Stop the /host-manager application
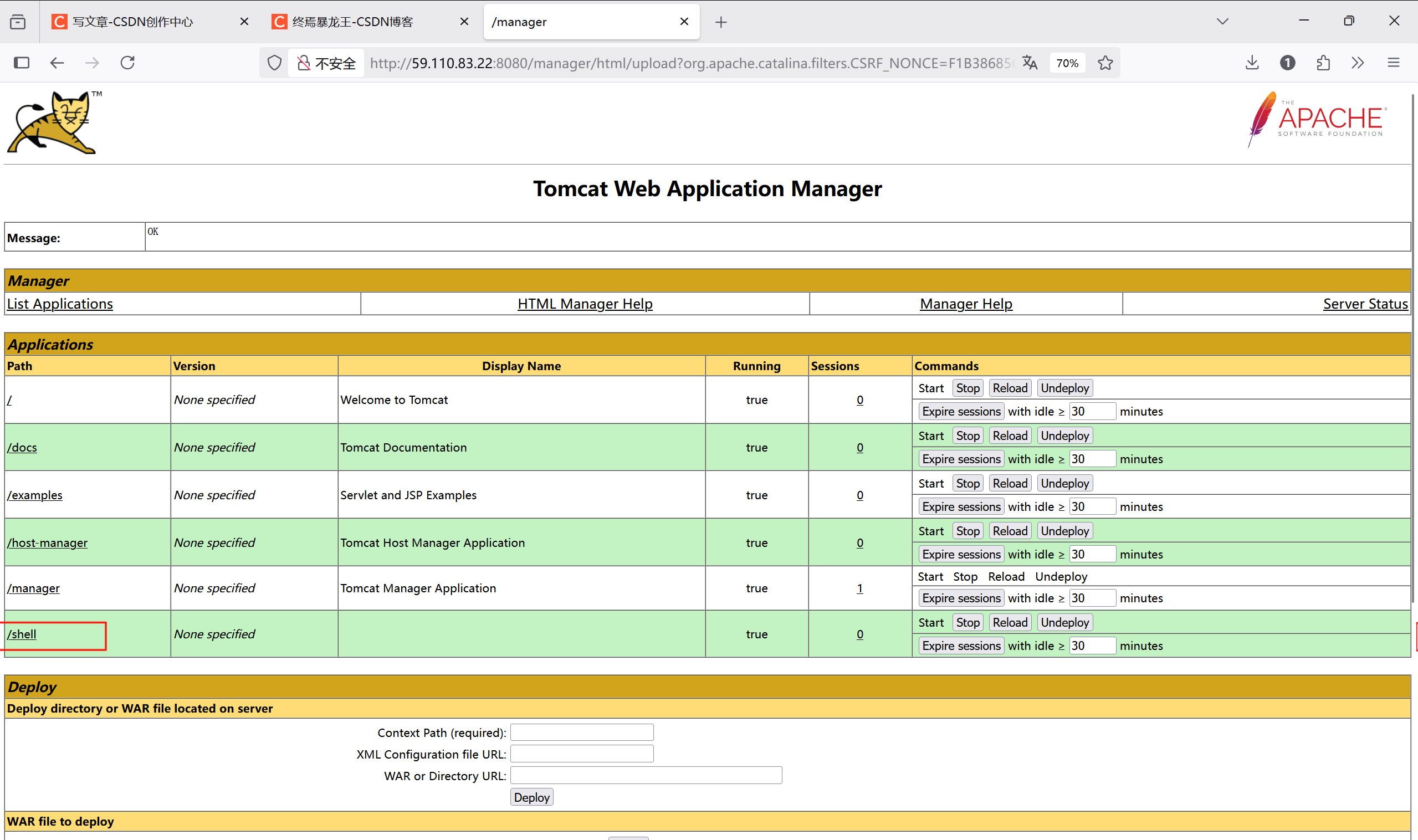Image resolution: width=1418 pixels, height=840 pixels. coord(967,530)
